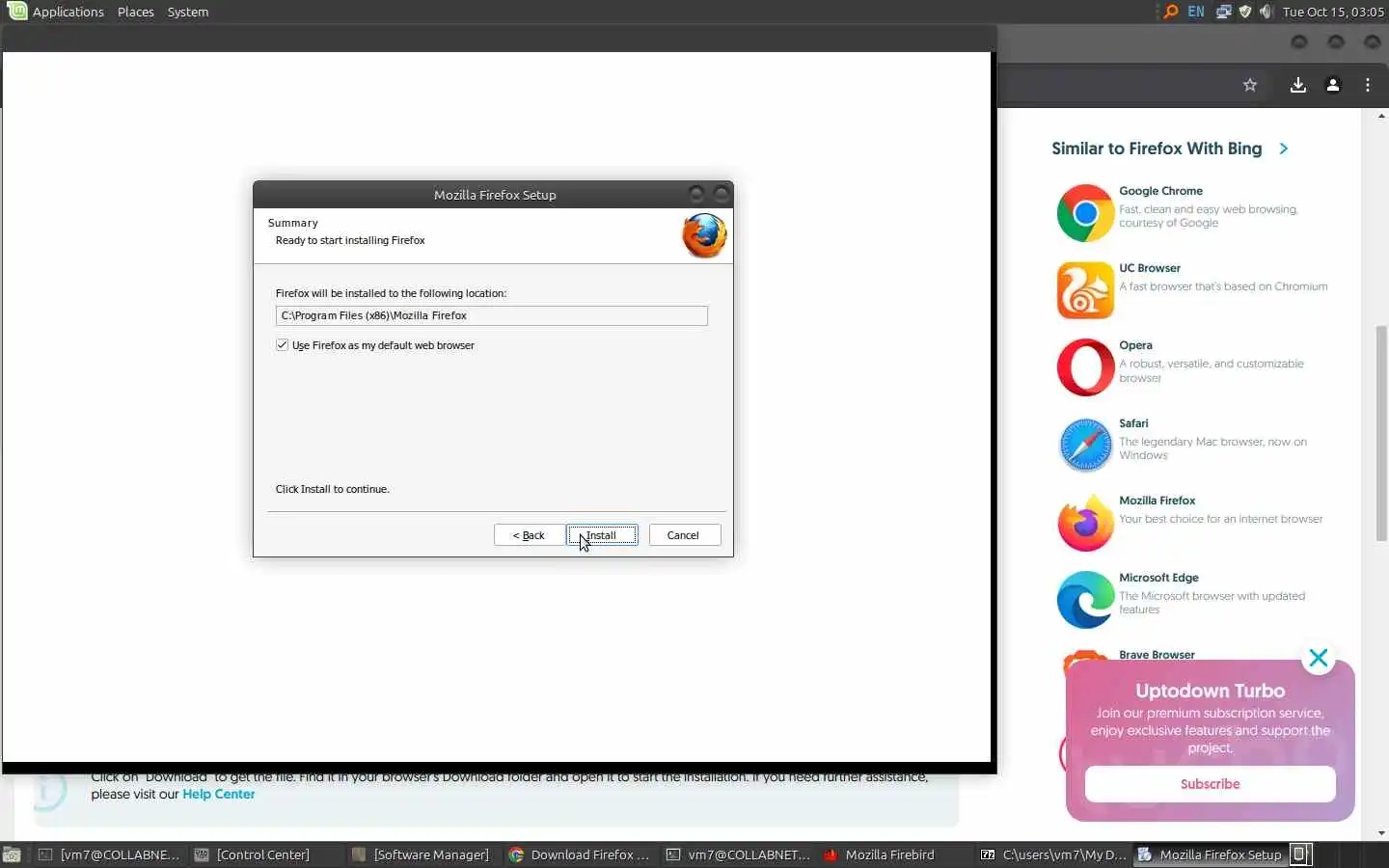Open Similar to Firefox With Bing heading
Screen dimensions: 1389x868
point(1157,149)
